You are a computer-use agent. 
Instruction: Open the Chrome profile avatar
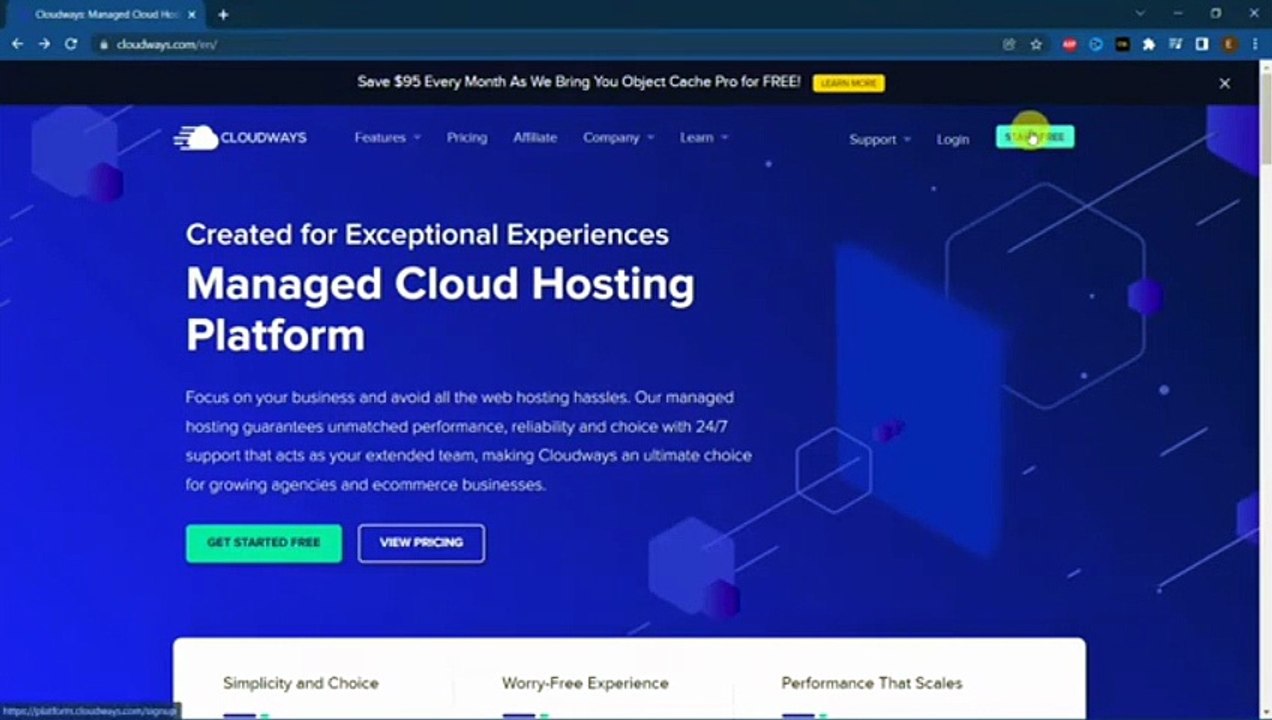pyautogui.click(x=1229, y=44)
